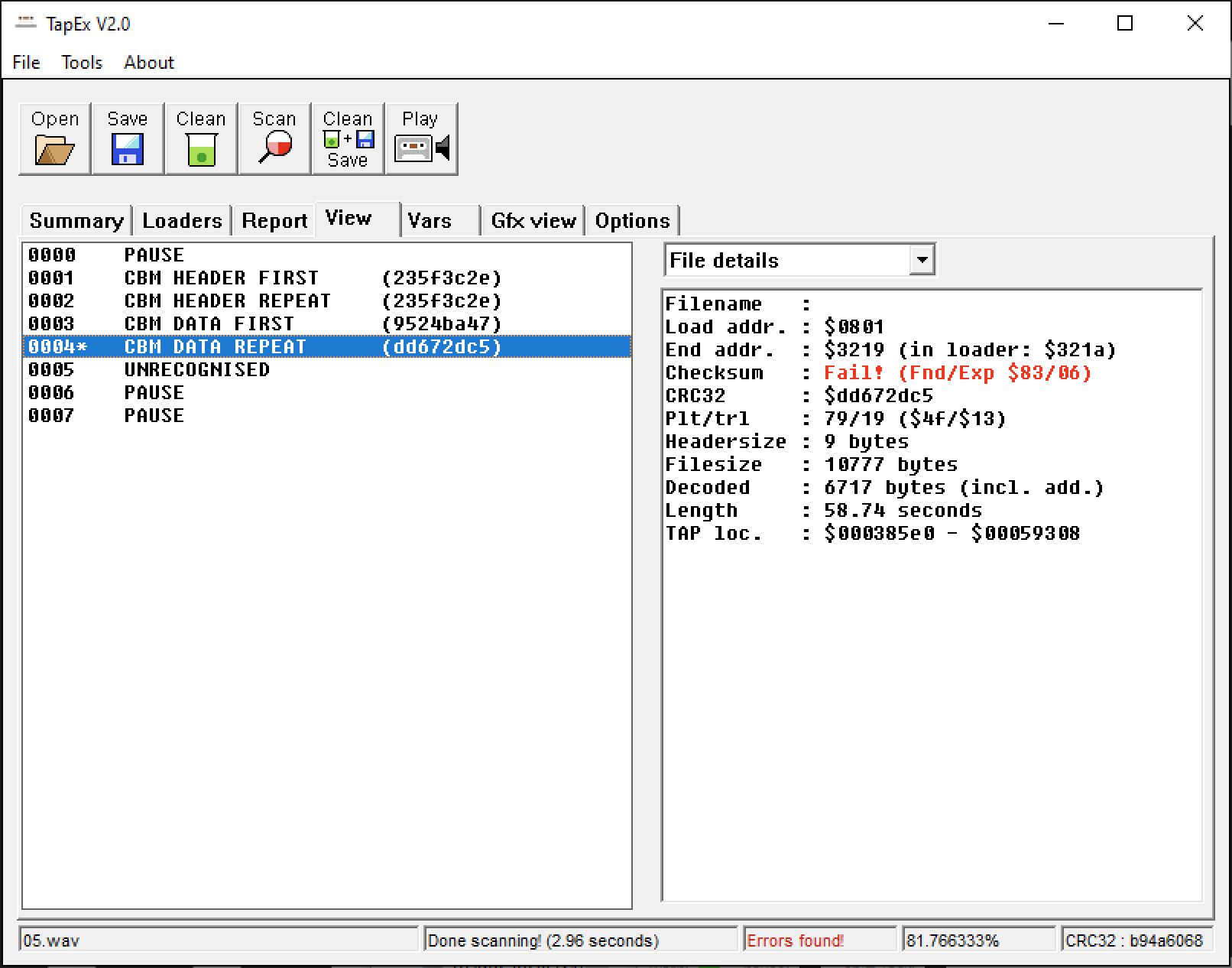Click the TapEx title bar app icon
1232x968 pixels.
point(26,24)
